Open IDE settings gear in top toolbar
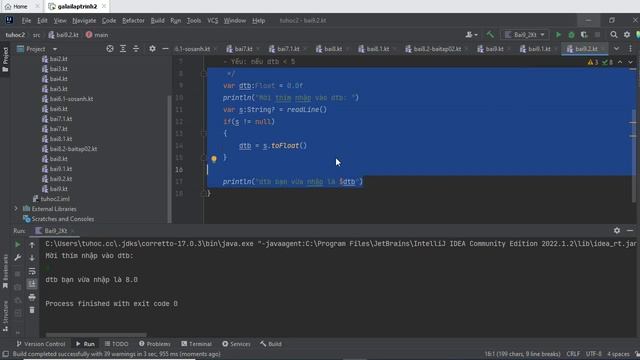The image size is (640, 360). 627,35
